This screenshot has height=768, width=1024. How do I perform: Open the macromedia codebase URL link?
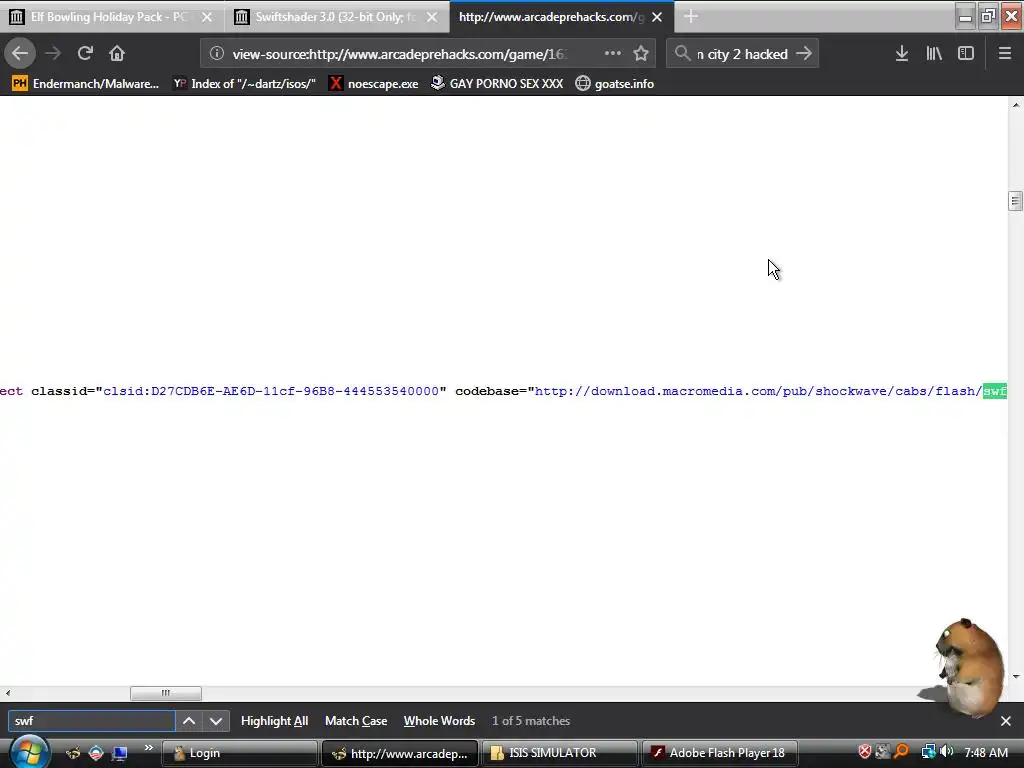tap(771, 391)
